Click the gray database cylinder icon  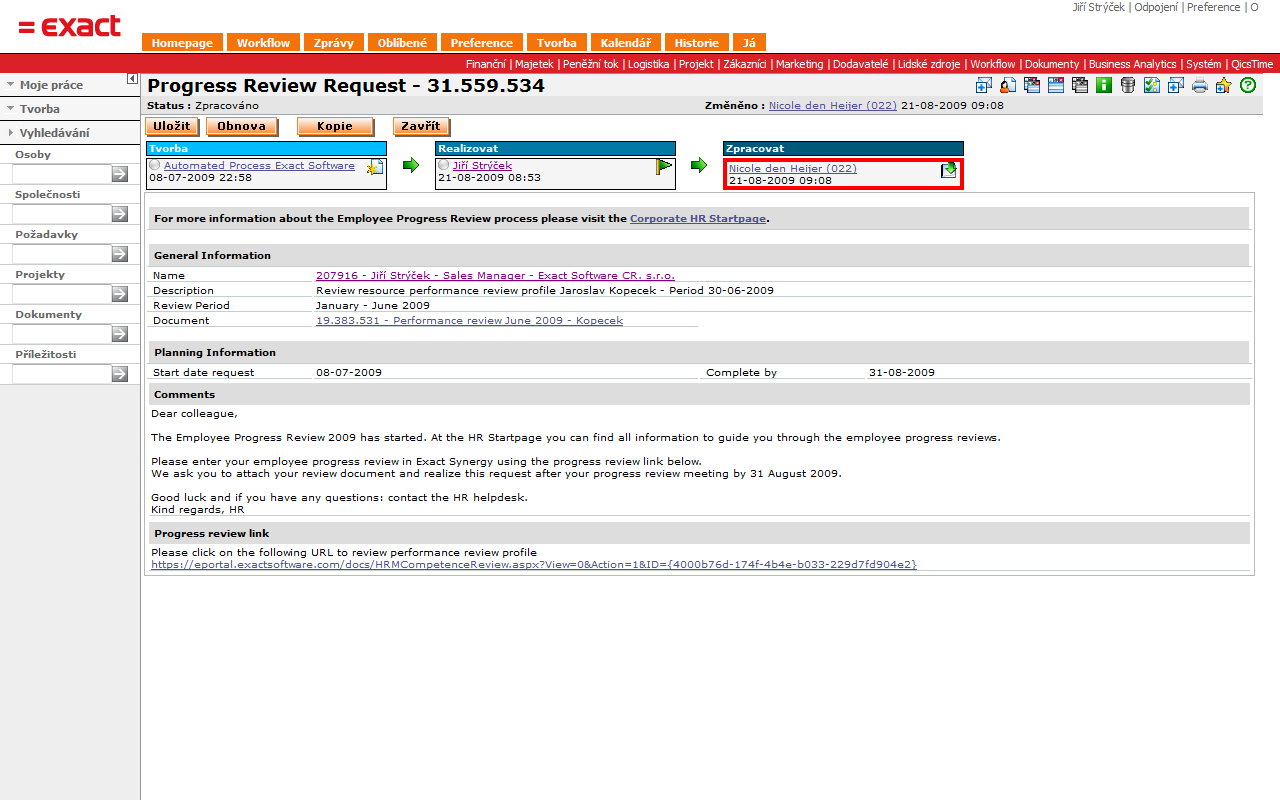1128,85
